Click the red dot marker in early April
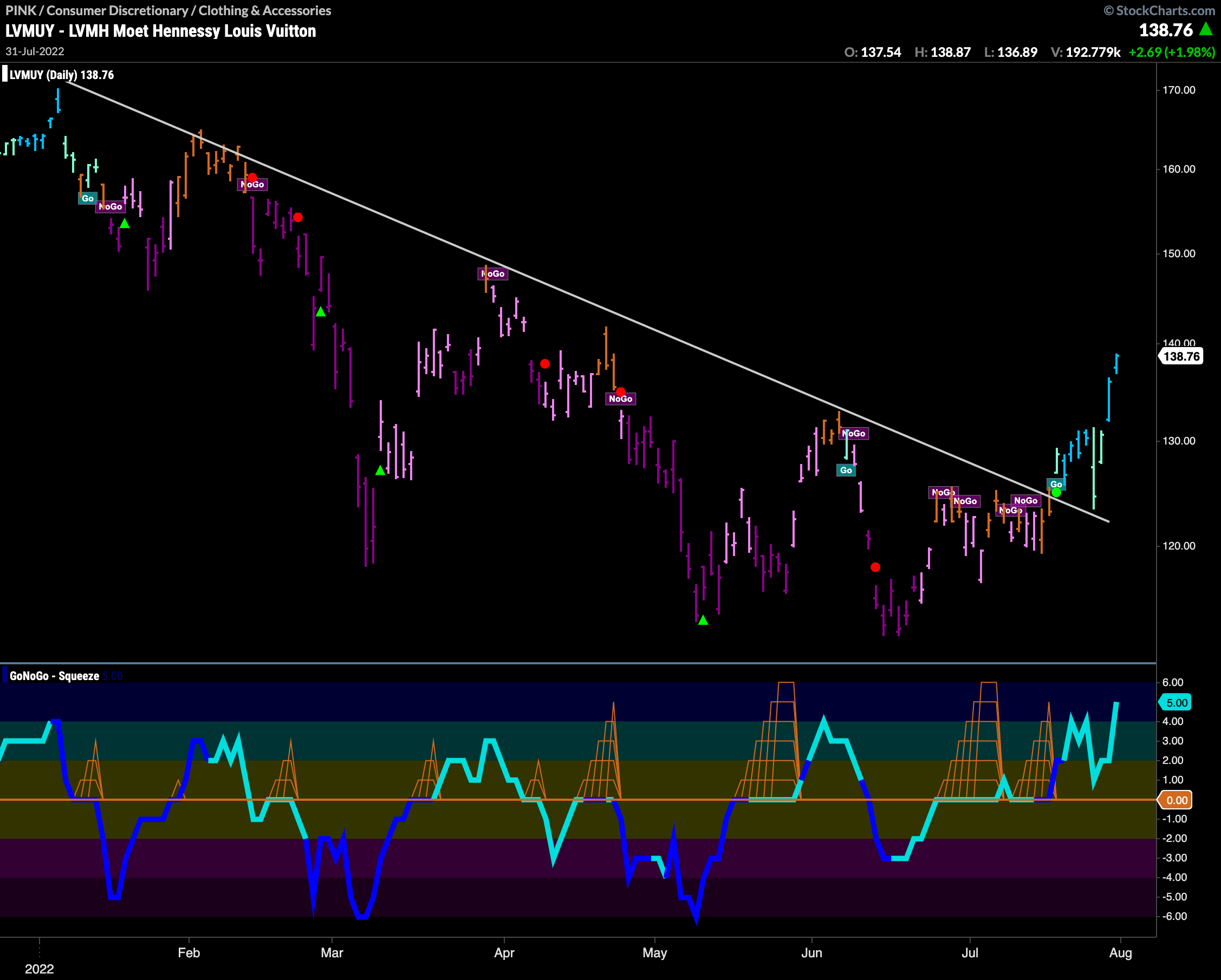Screen dimensions: 1221x980 click(x=545, y=363)
